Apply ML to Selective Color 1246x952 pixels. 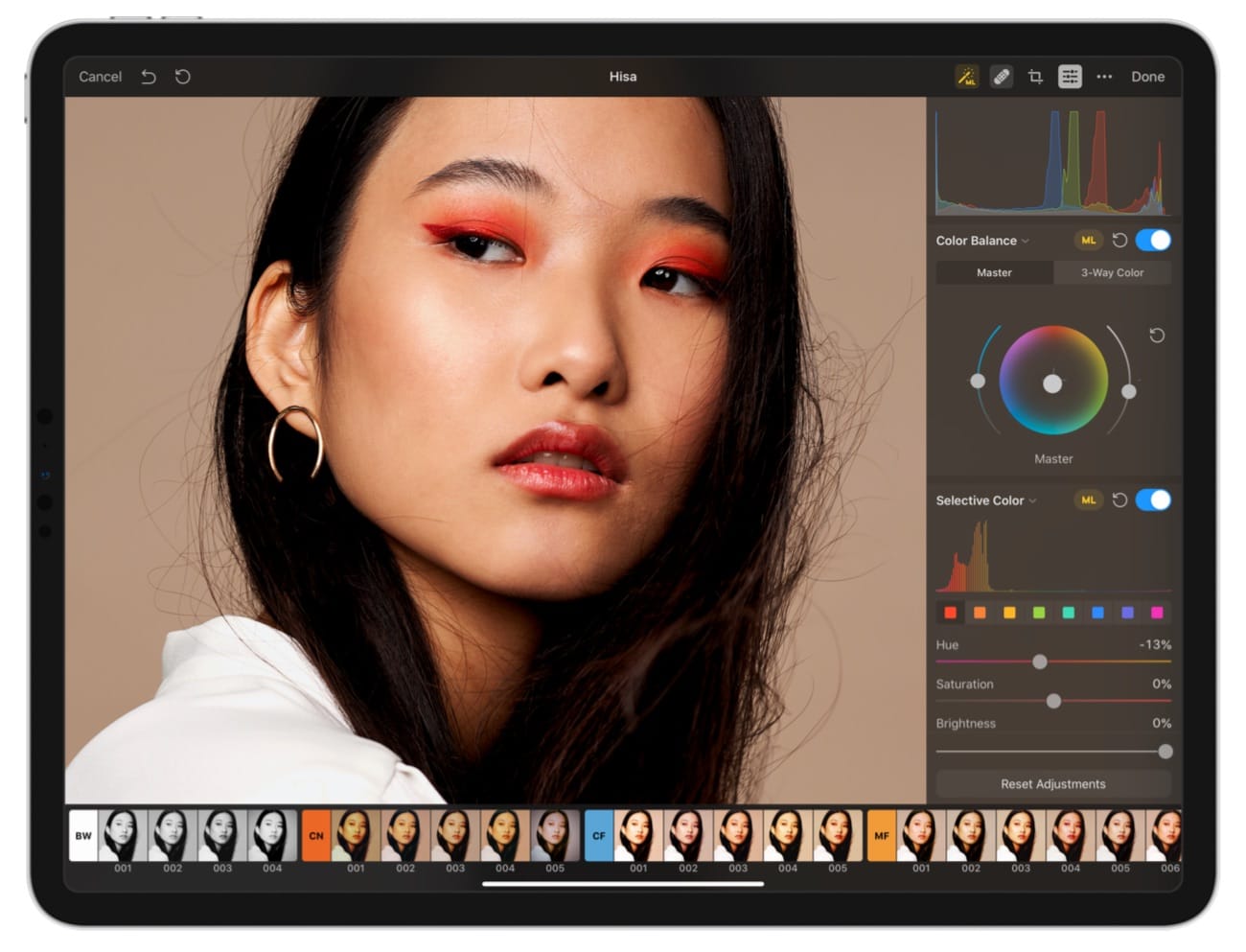click(1088, 500)
